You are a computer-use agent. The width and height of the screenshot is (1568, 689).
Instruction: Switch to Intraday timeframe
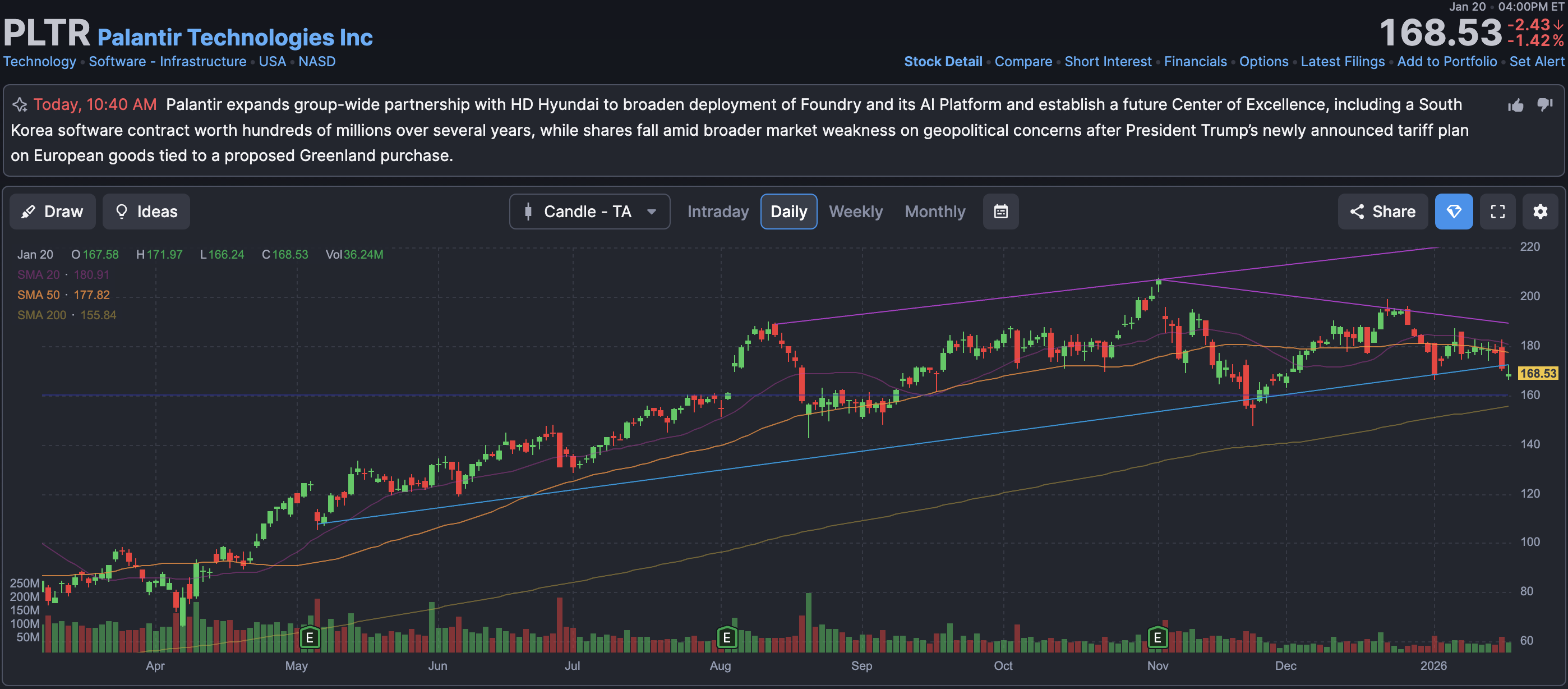tap(717, 212)
